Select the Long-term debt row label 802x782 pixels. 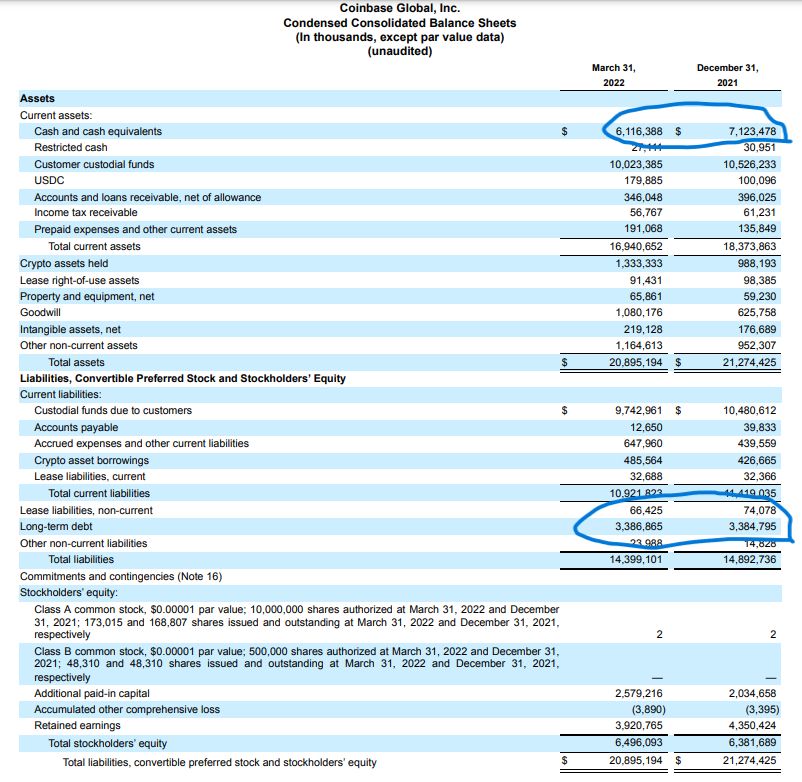(x=56, y=526)
